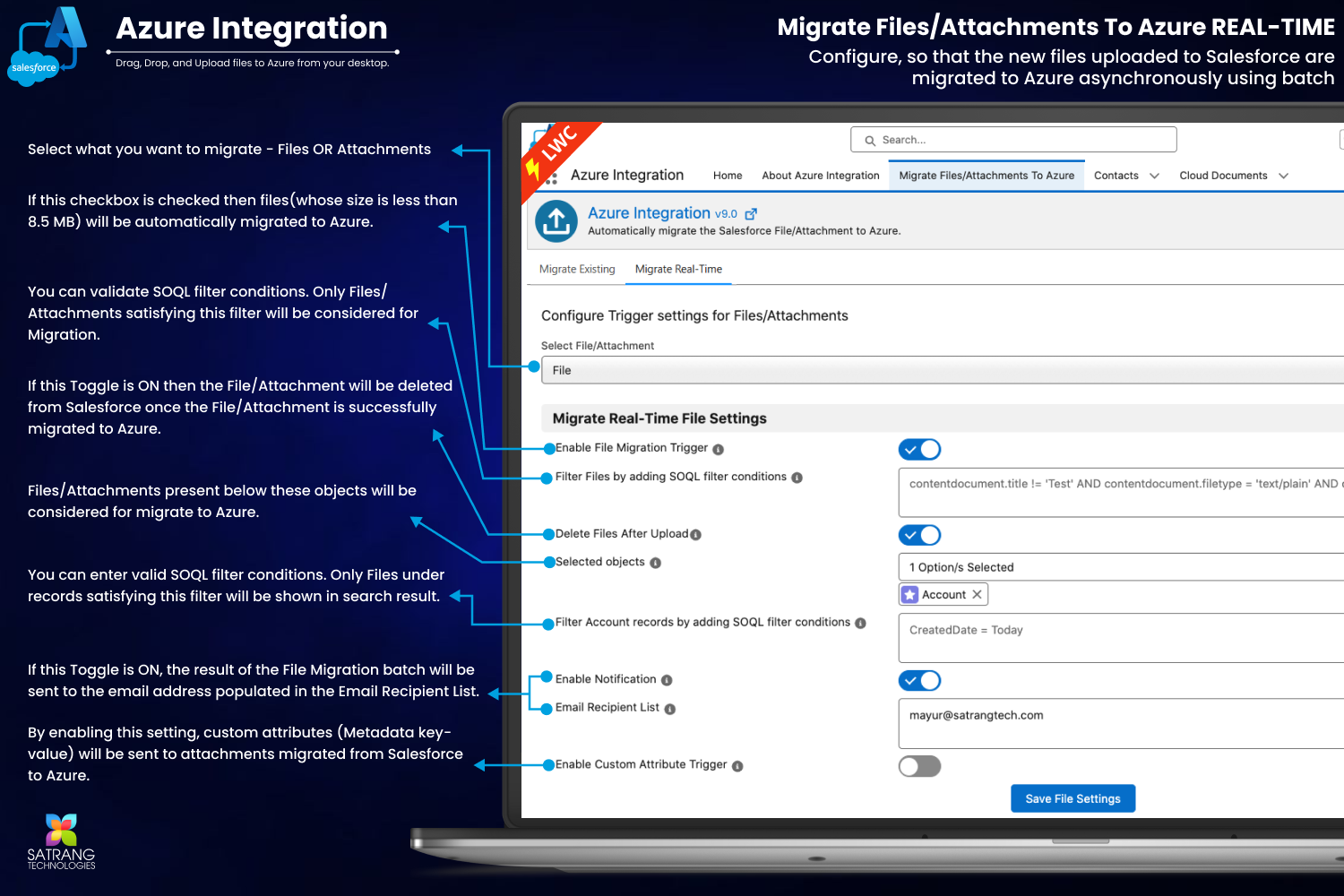
Task: Edit the Email Recipient List field
Action: coord(1121,723)
